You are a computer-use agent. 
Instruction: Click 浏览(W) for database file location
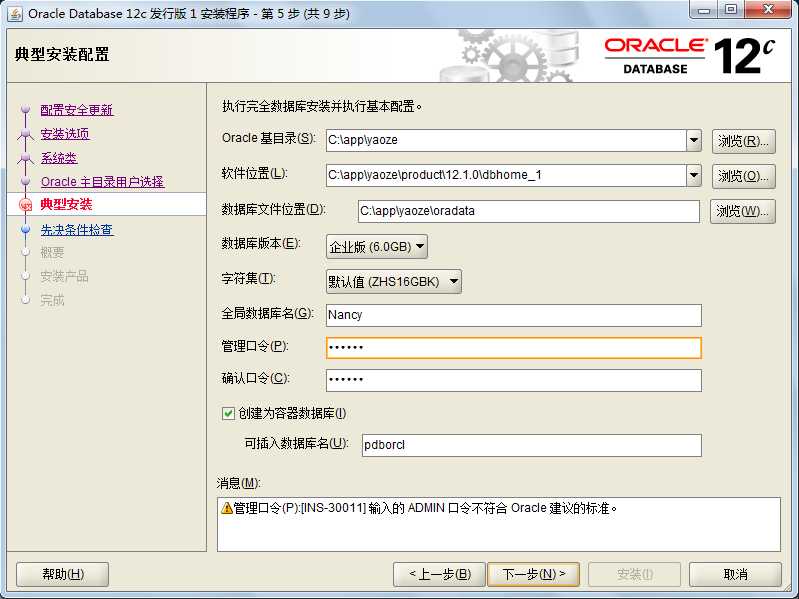pyautogui.click(x=742, y=211)
